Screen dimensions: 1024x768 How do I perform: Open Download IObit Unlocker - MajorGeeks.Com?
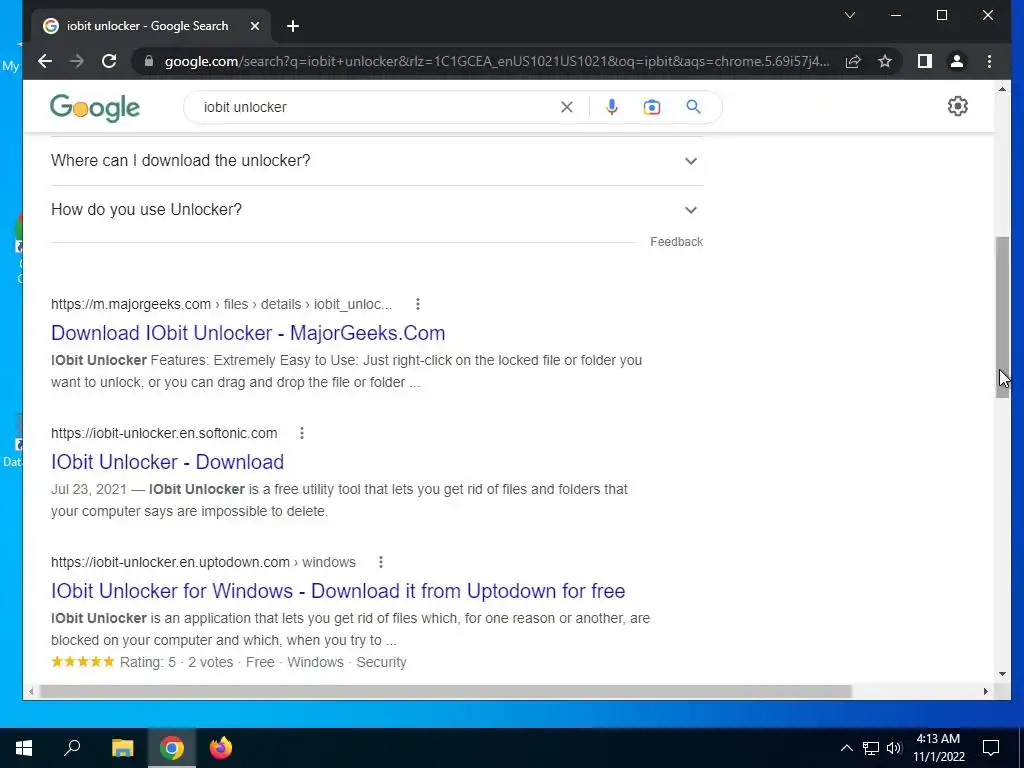[248, 333]
